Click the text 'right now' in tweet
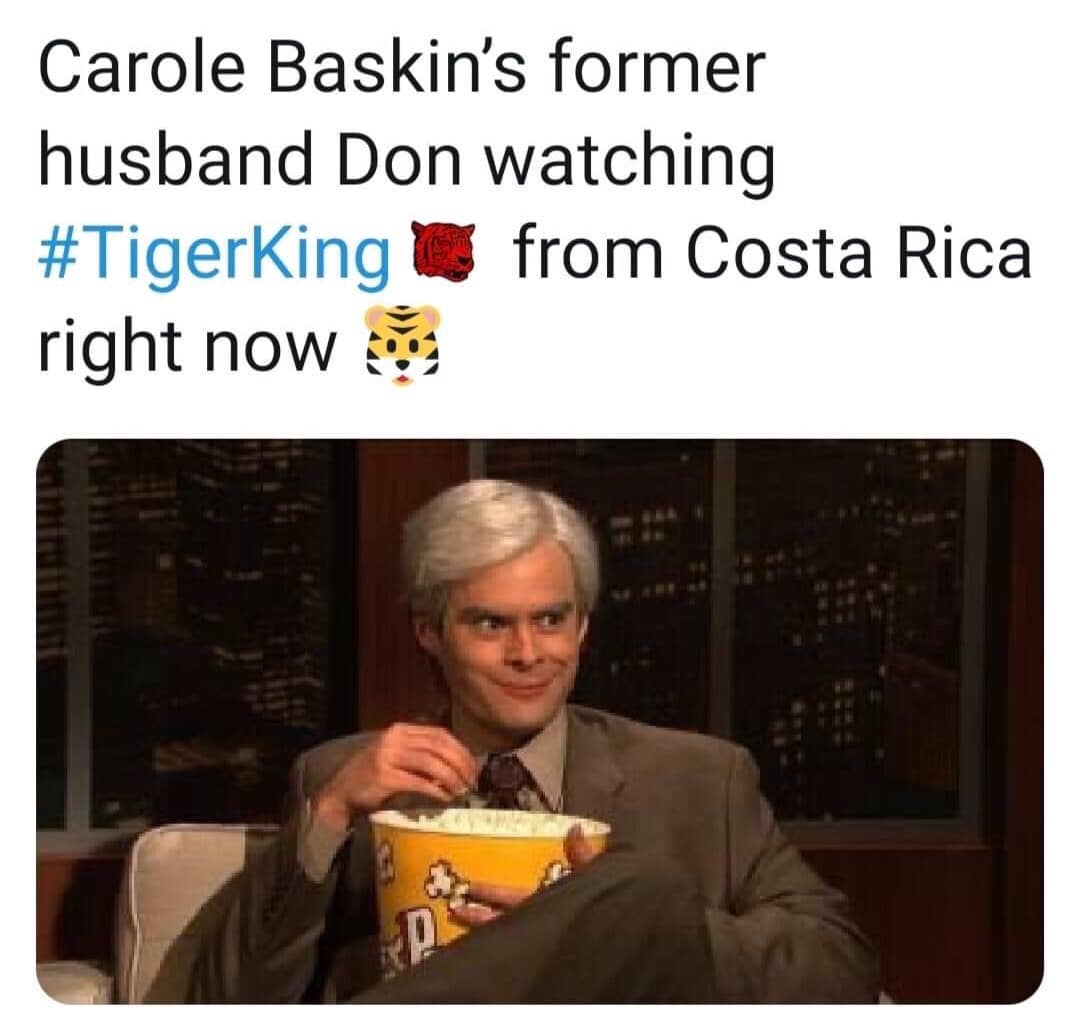Viewport: 1079px width, 1024px height. click(187, 344)
